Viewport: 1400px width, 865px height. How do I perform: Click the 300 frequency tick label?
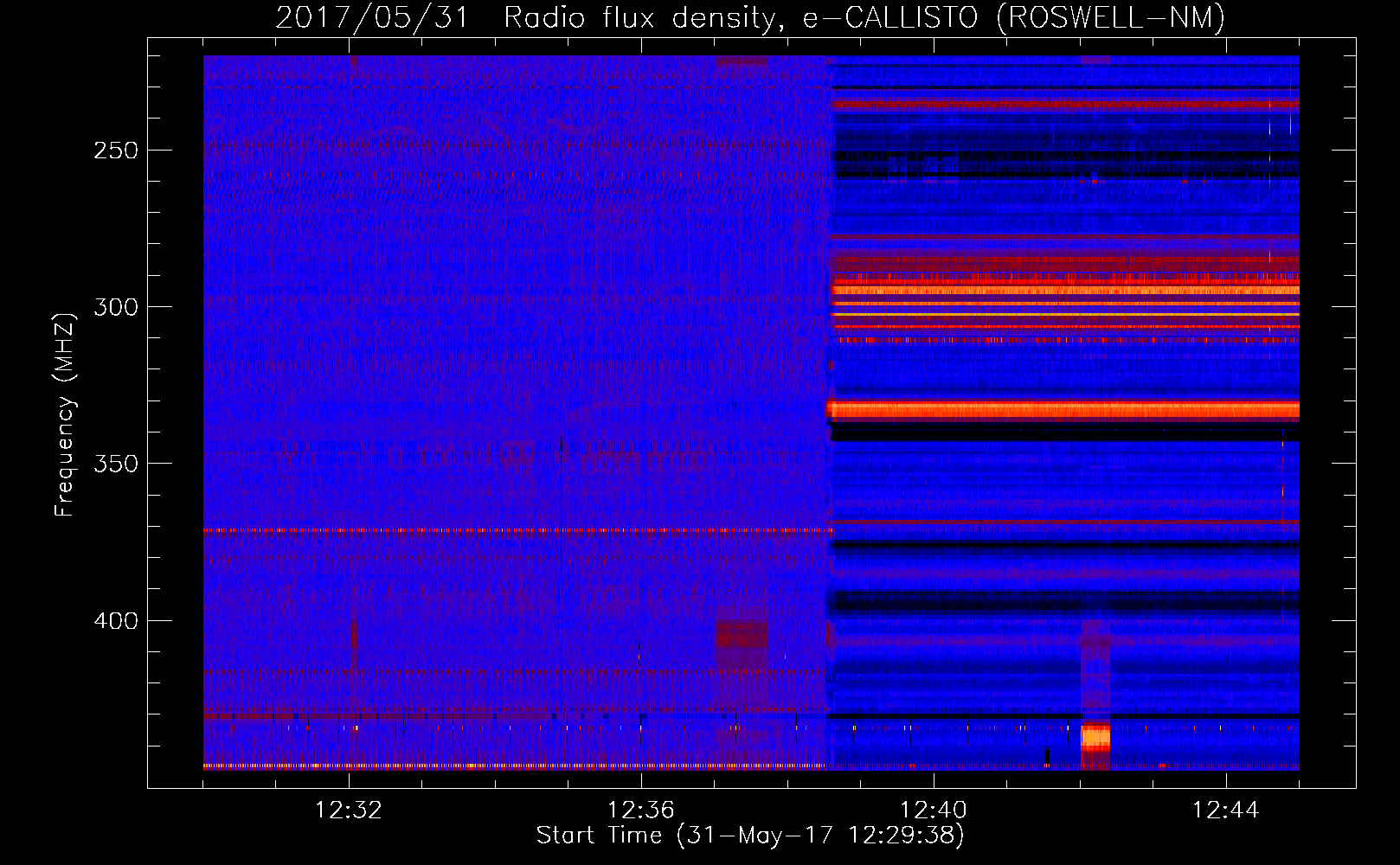click(116, 307)
